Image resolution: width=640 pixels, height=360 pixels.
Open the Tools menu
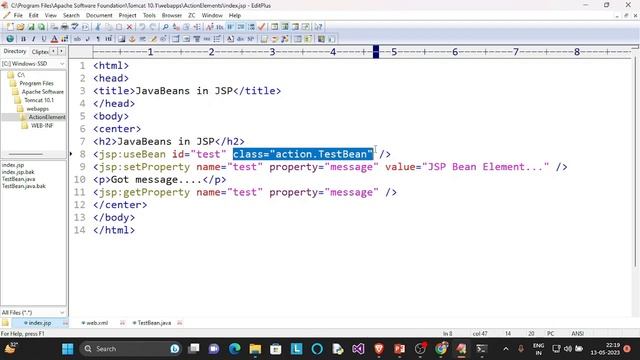coord(149,16)
